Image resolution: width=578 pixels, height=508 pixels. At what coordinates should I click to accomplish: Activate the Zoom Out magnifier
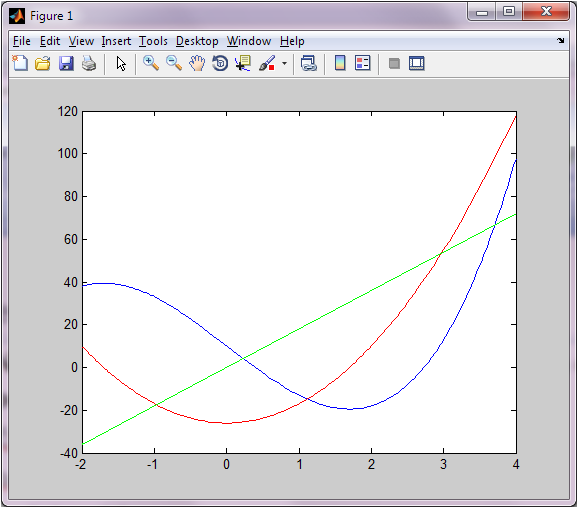click(174, 63)
